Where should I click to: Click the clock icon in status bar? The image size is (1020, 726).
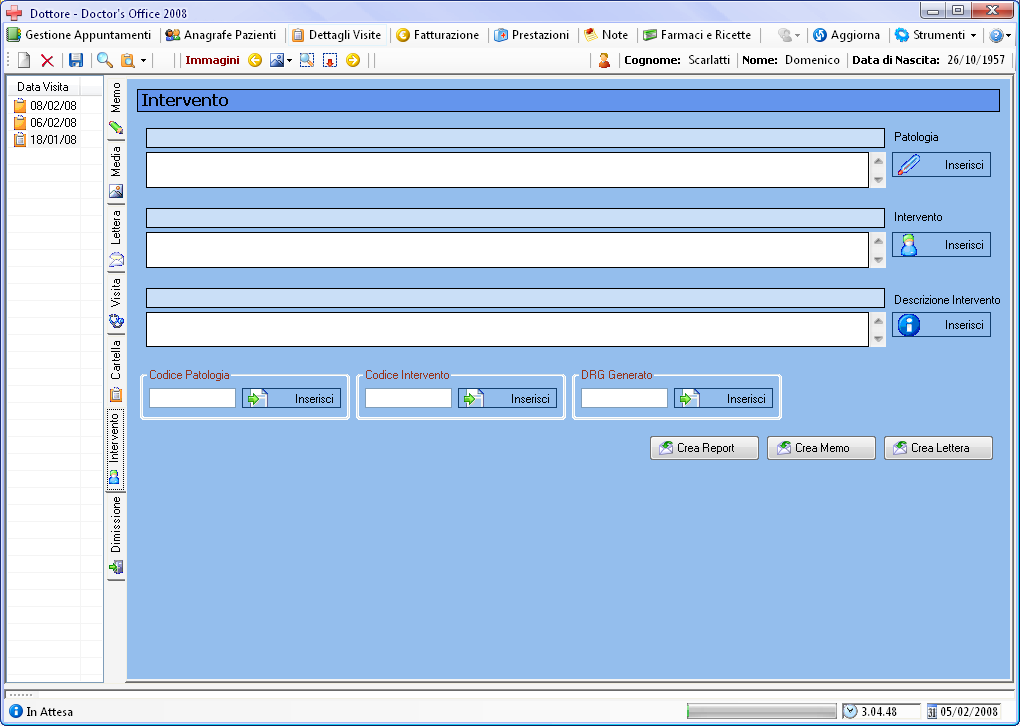850,712
